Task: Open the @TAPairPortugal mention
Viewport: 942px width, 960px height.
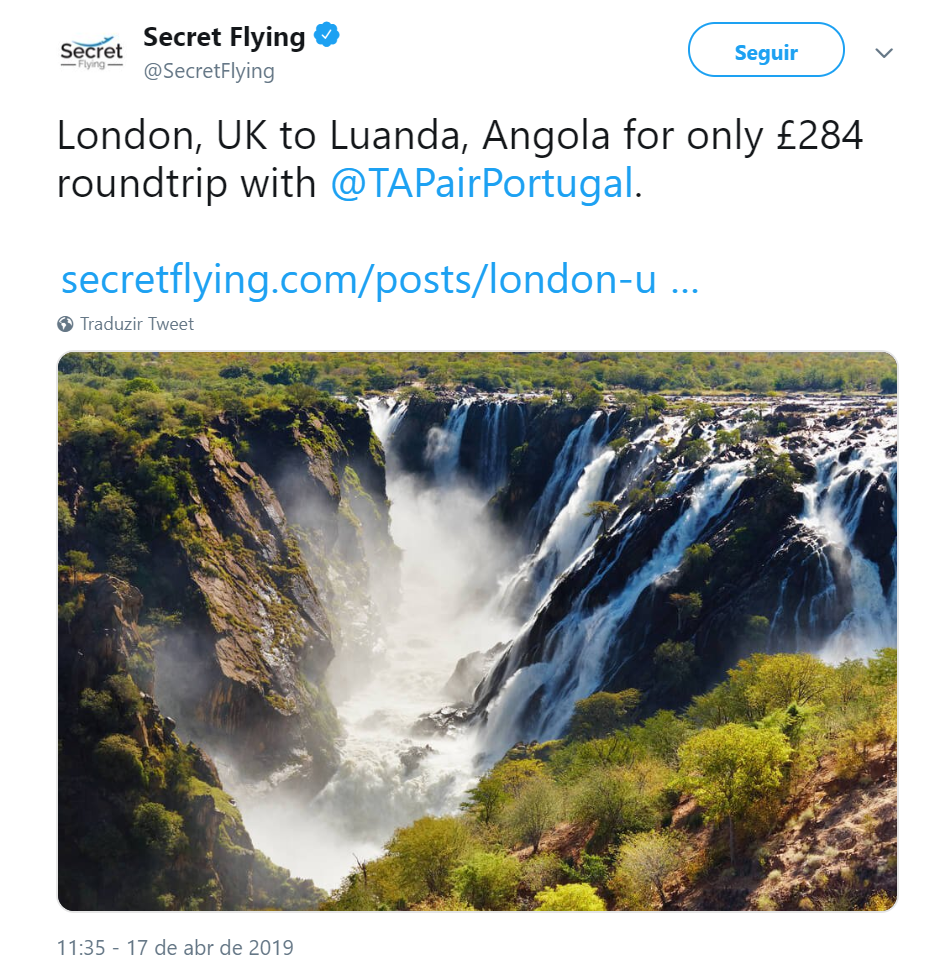Action: click(x=481, y=185)
